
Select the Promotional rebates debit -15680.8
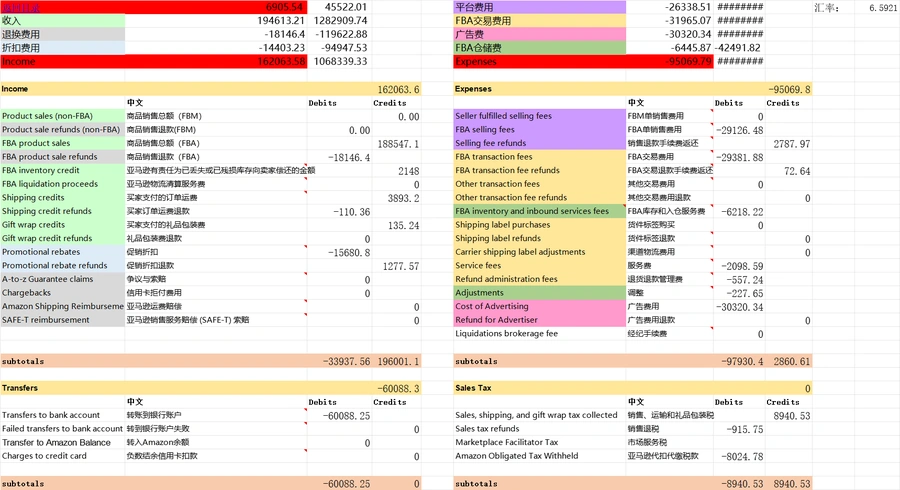coord(349,252)
